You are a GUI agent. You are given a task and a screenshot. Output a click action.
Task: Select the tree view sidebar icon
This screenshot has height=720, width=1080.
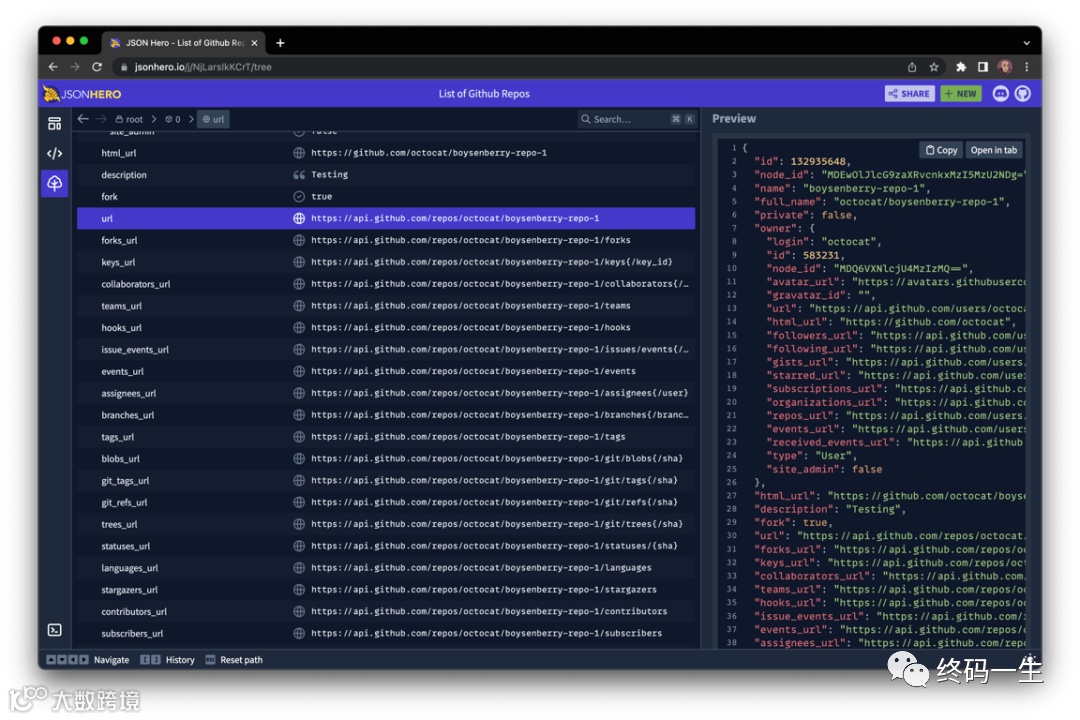point(54,183)
